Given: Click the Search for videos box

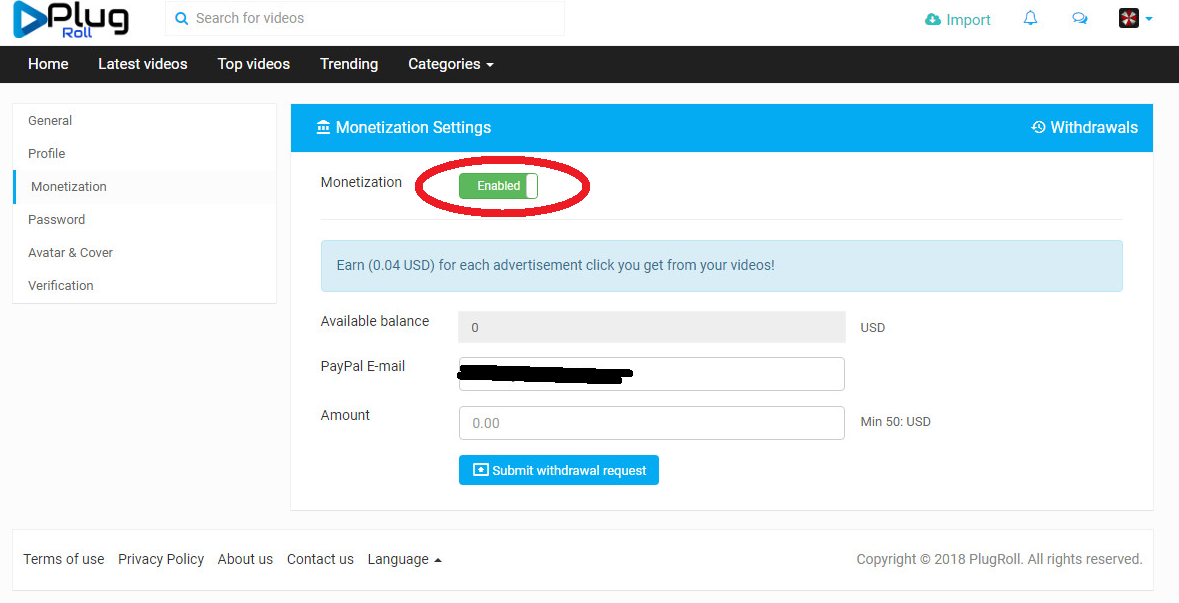Looking at the screenshot, I should click(x=375, y=18).
